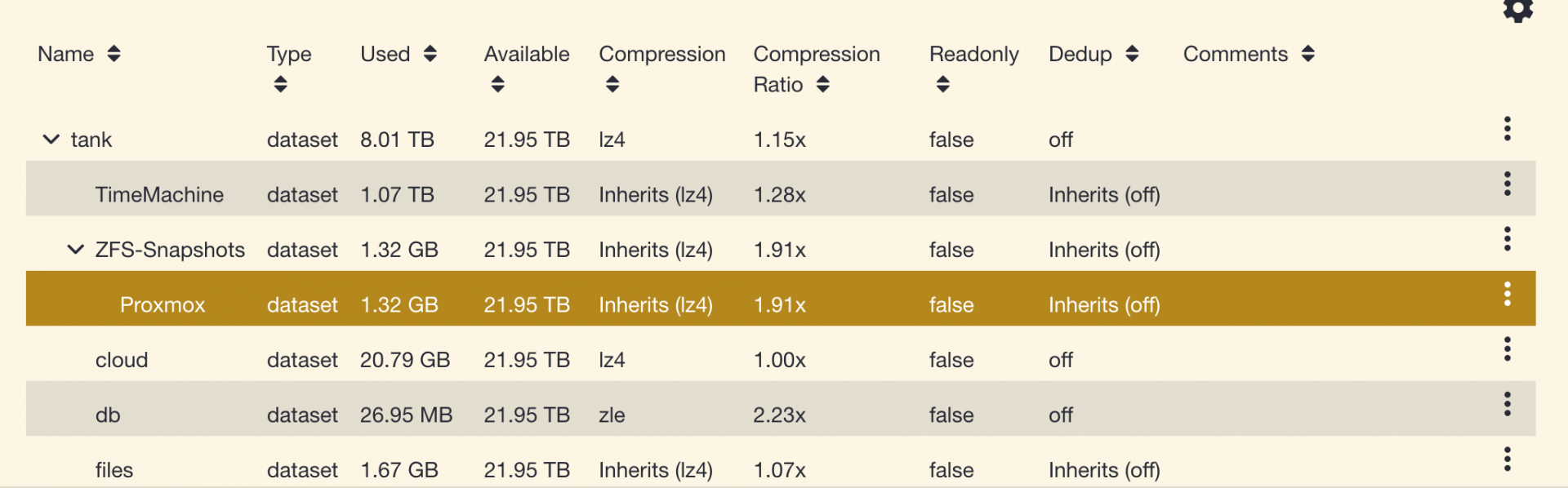
Task: Open the three-dot menu for TimeMachine
Action: click(1507, 184)
